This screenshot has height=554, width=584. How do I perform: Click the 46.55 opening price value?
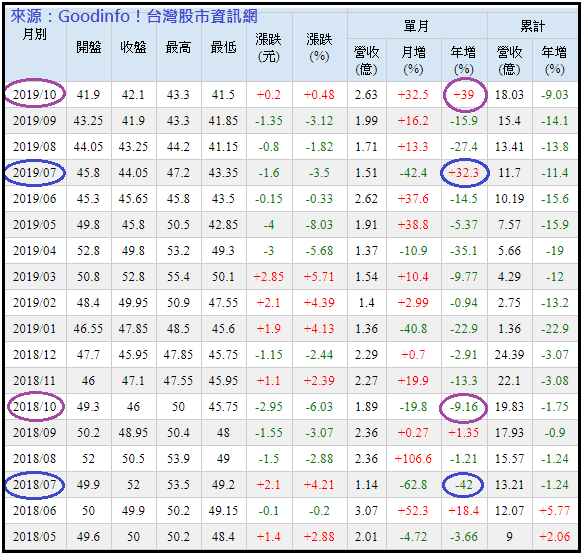88,329
